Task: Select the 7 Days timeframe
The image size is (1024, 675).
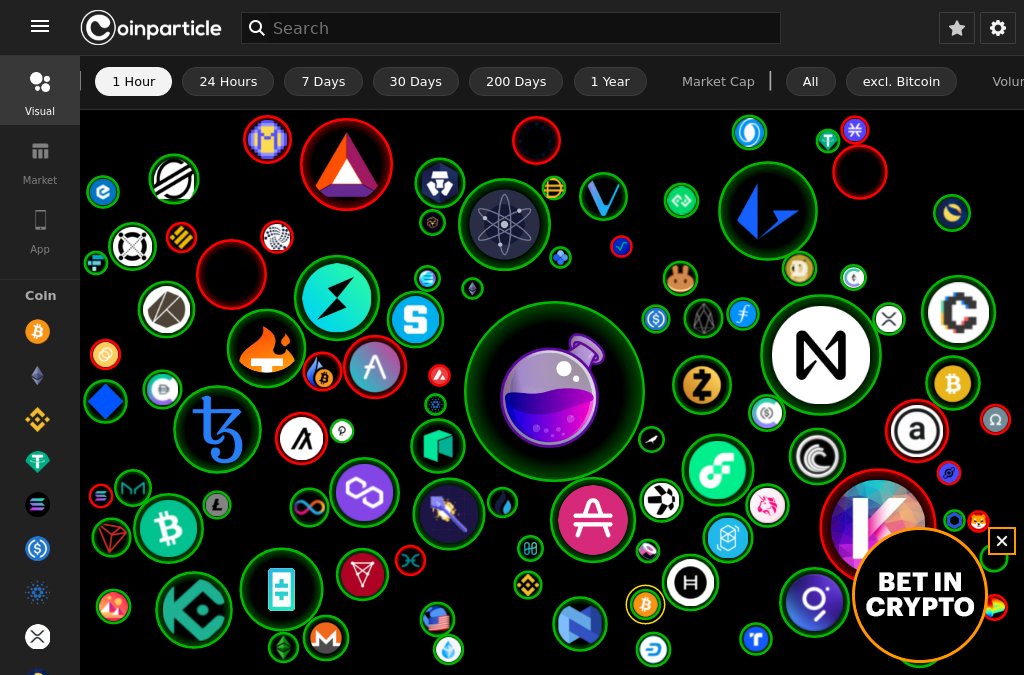Action: tap(323, 82)
